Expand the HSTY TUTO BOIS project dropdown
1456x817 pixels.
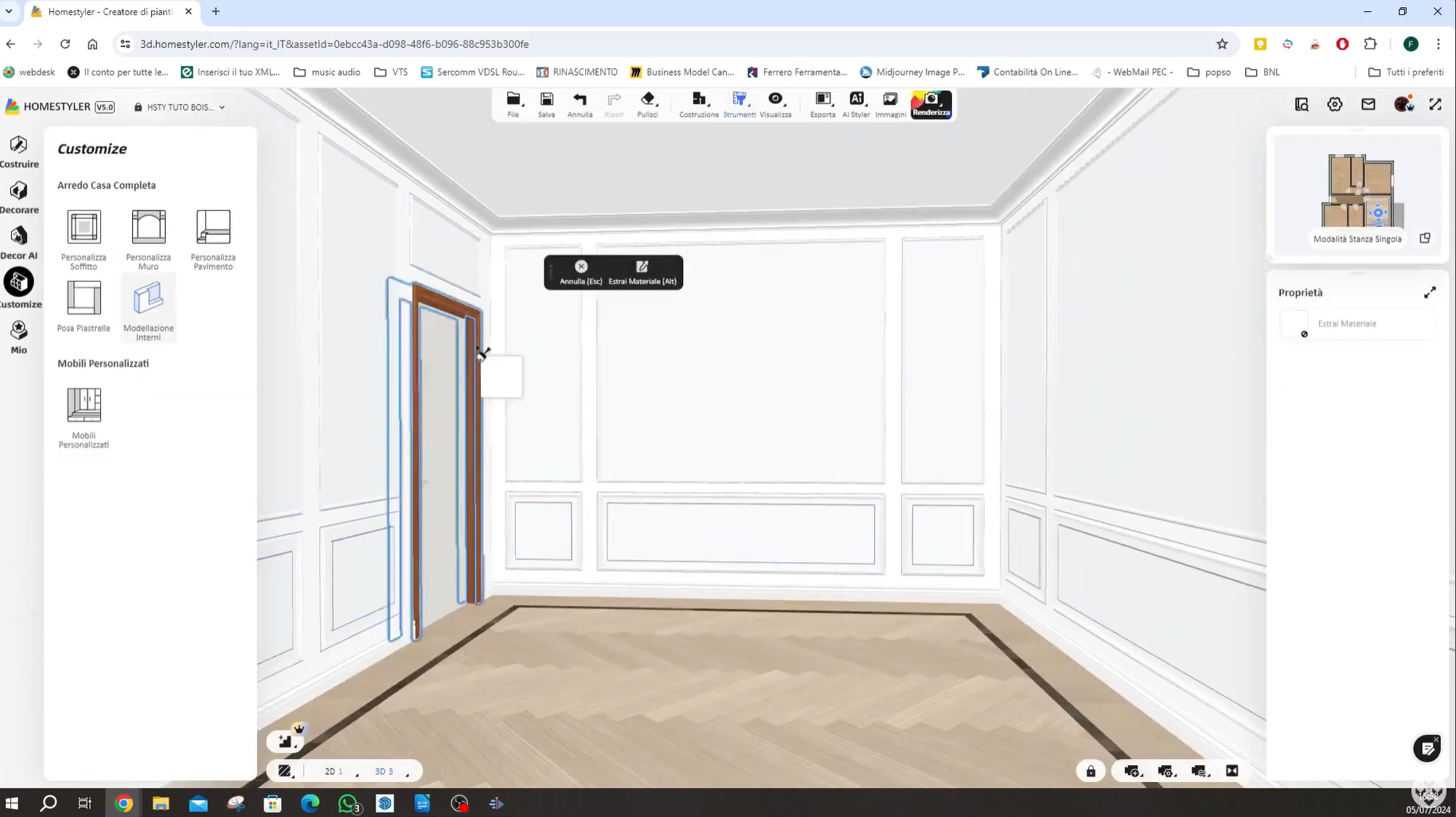pyautogui.click(x=180, y=107)
